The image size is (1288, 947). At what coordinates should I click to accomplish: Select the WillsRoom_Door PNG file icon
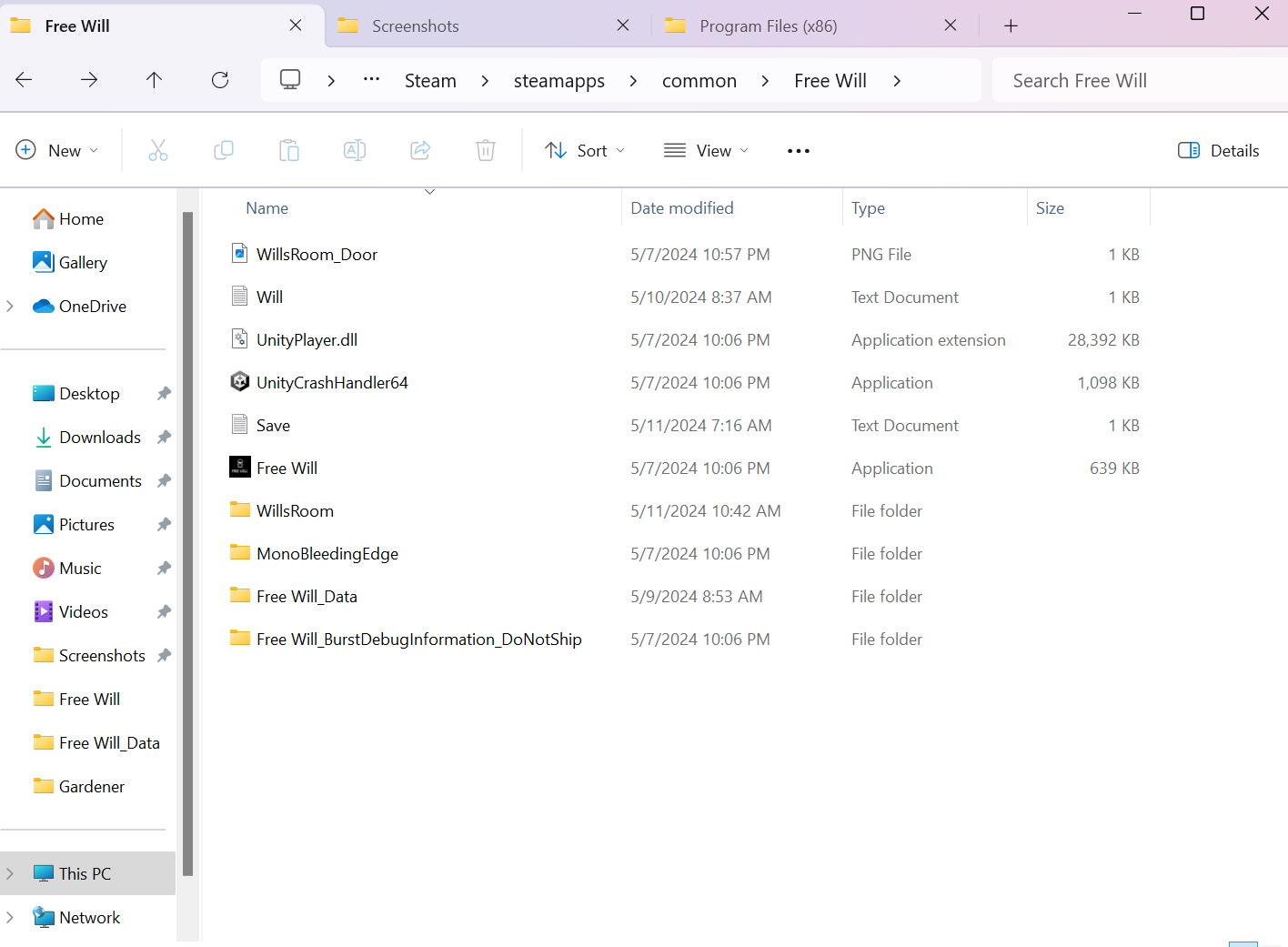239,253
